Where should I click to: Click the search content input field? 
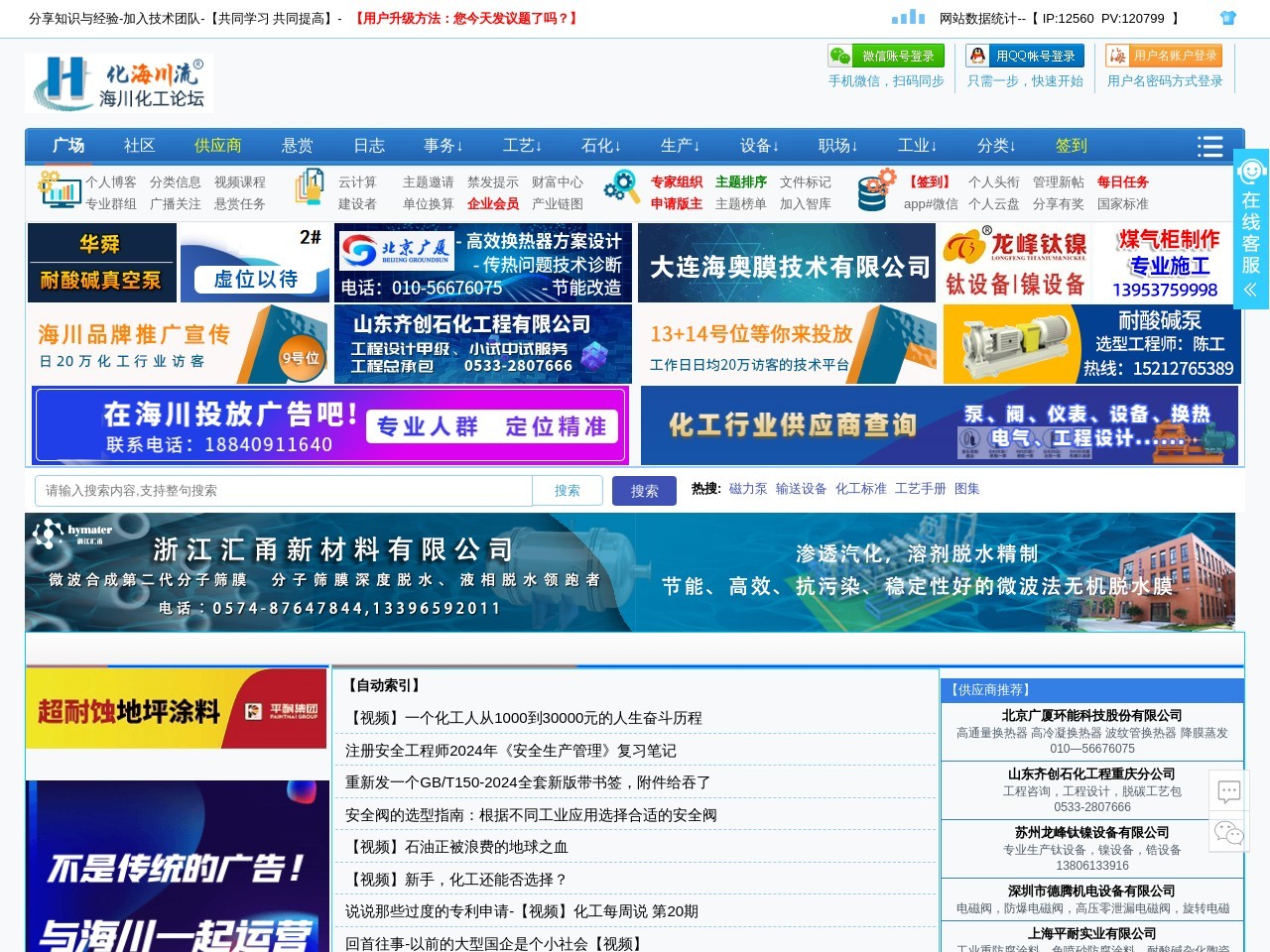tap(284, 491)
